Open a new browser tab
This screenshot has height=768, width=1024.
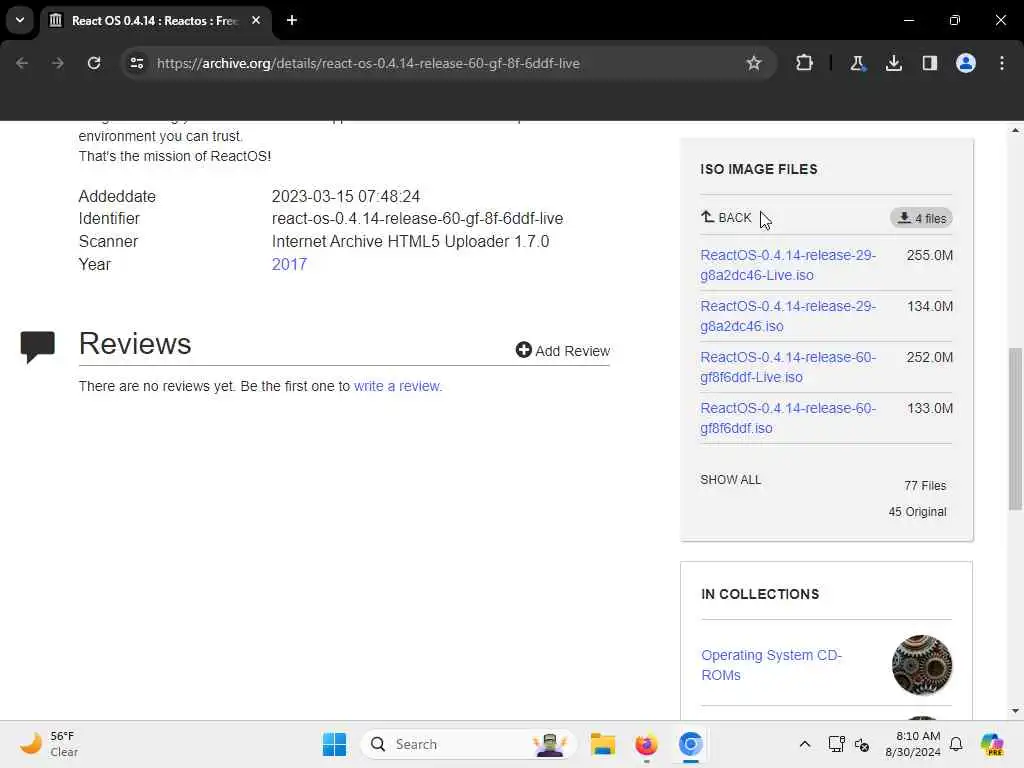tap(292, 20)
